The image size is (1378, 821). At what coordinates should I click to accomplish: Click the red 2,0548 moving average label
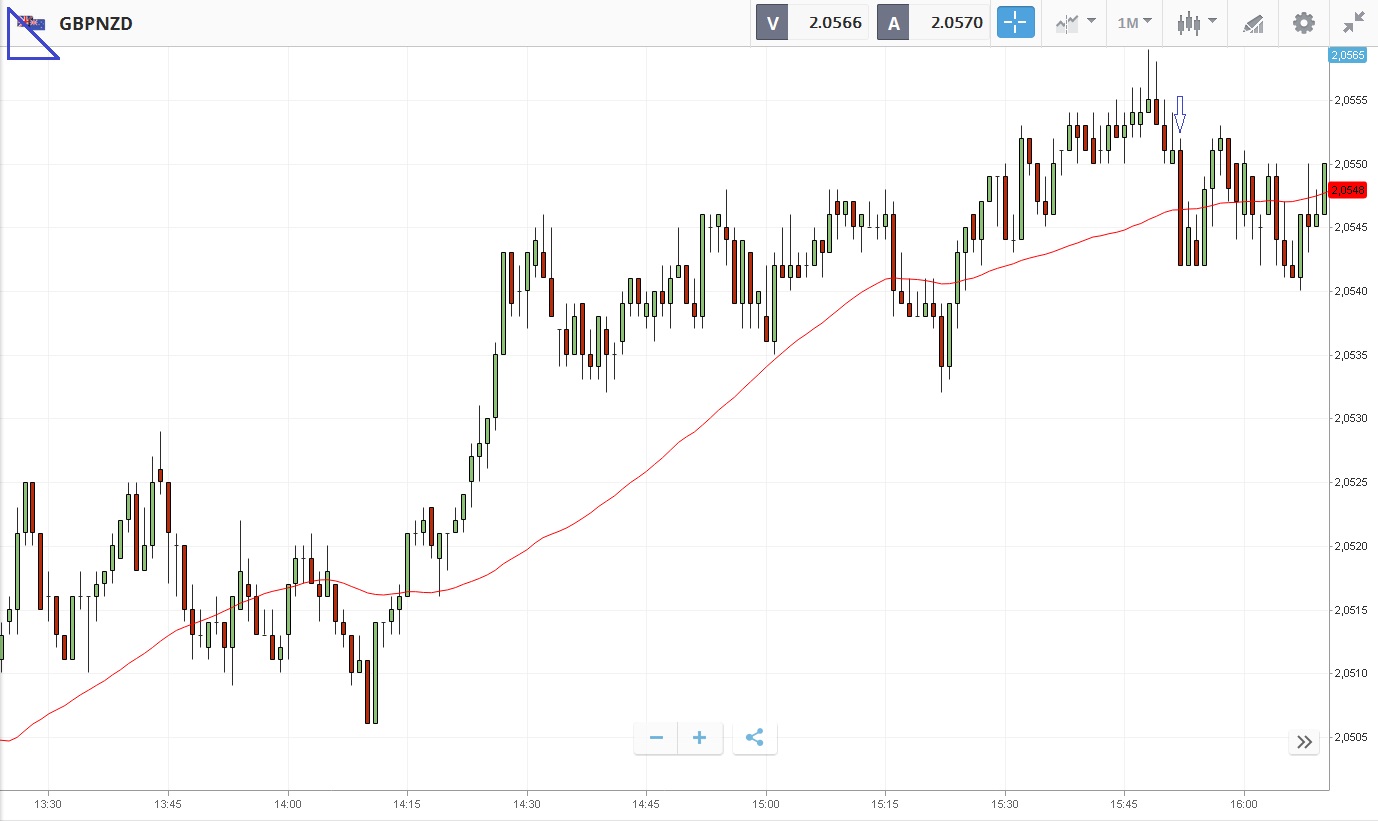point(1347,189)
